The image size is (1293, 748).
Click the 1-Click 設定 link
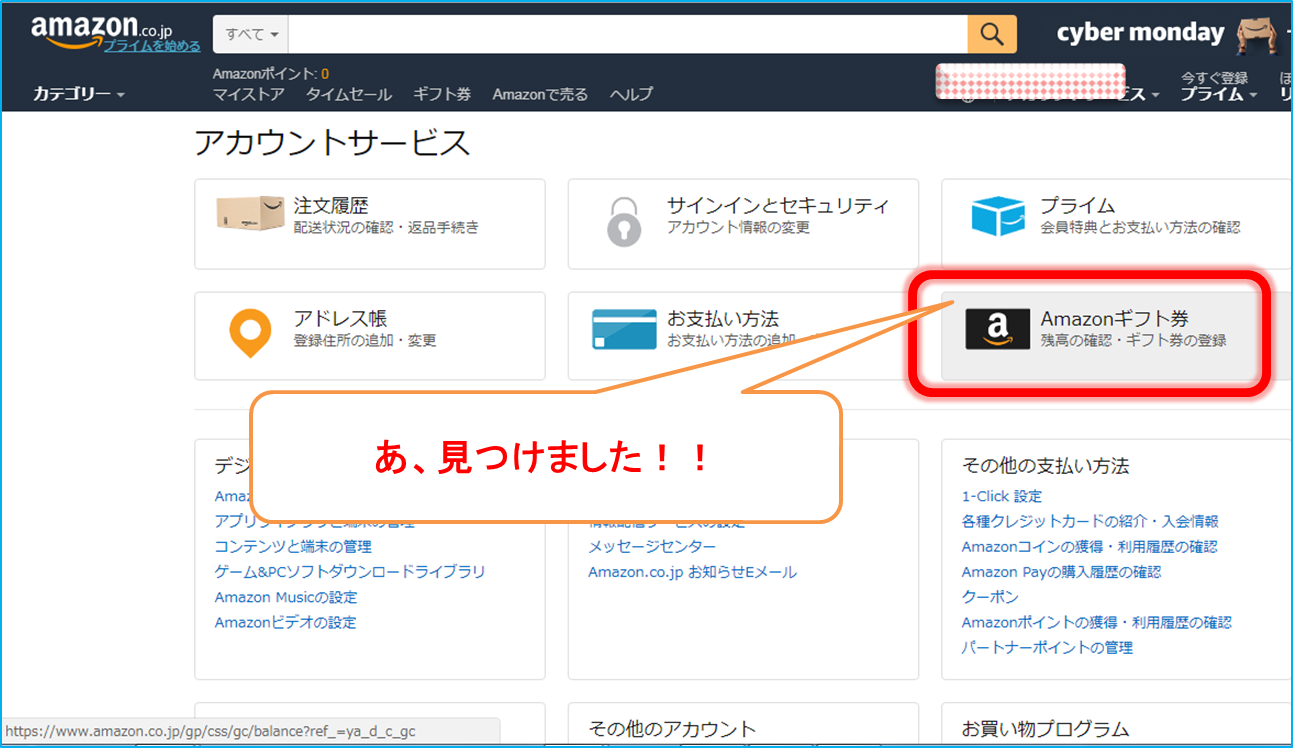tap(1002, 496)
